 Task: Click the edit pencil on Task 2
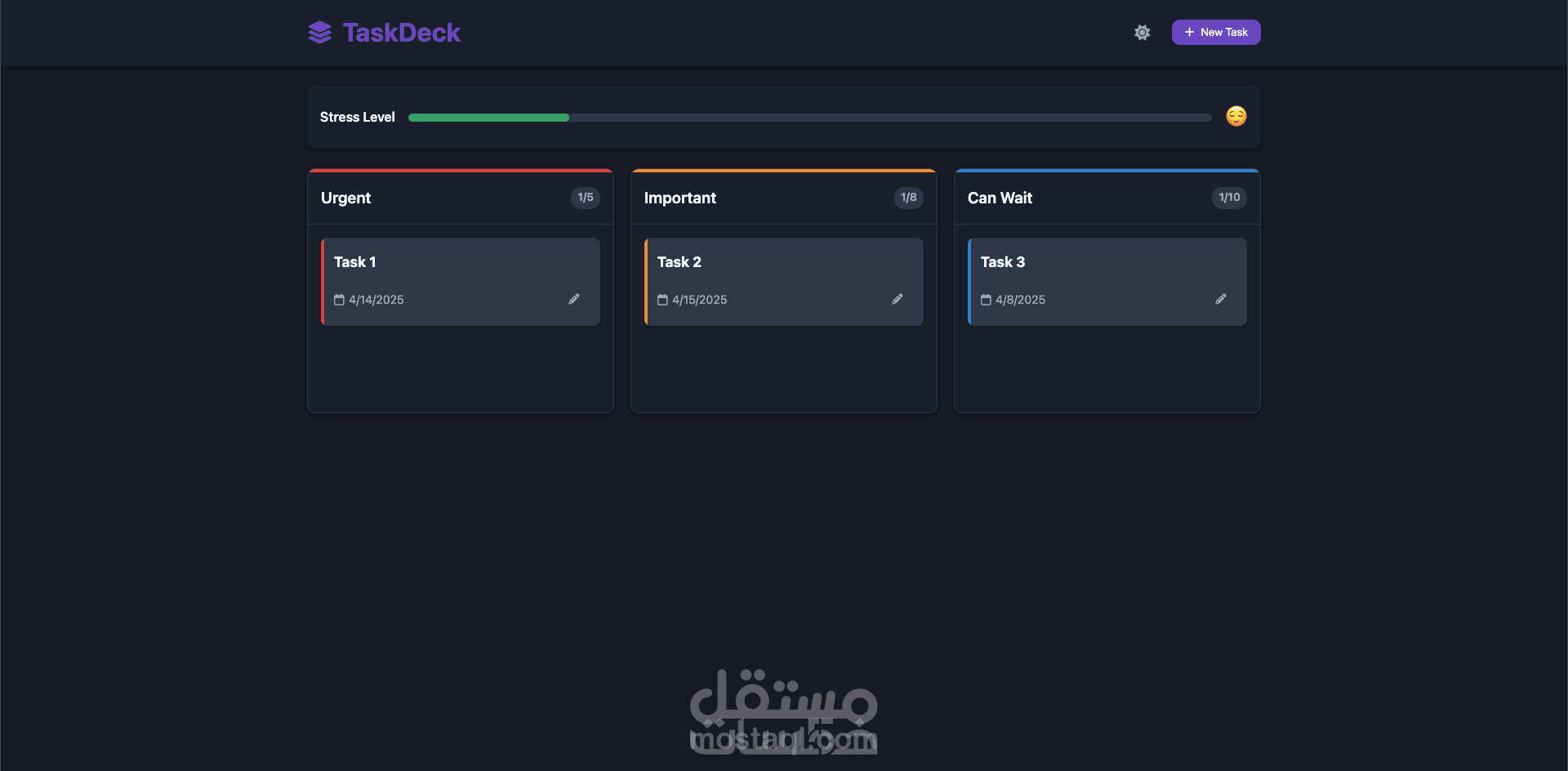pos(898,299)
